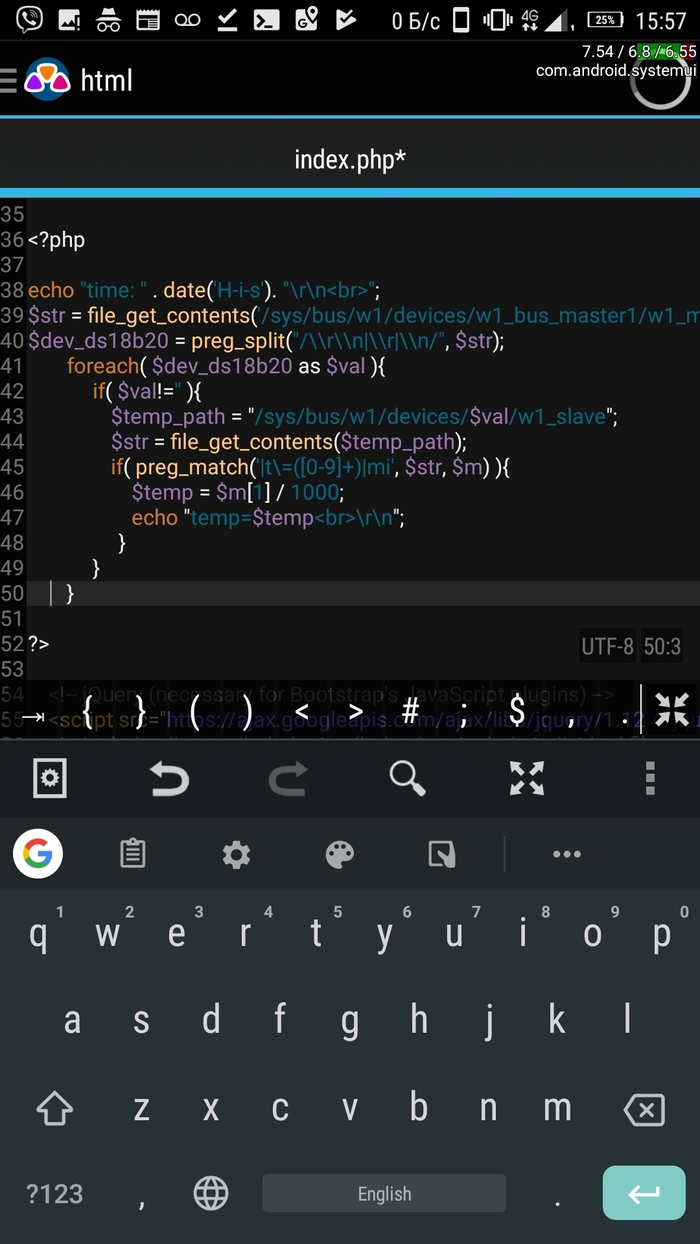Image resolution: width=700 pixels, height=1244 pixels.
Task: Toggle shift key on keyboard
Action: pyautogui.click(x=54, y=1108)
